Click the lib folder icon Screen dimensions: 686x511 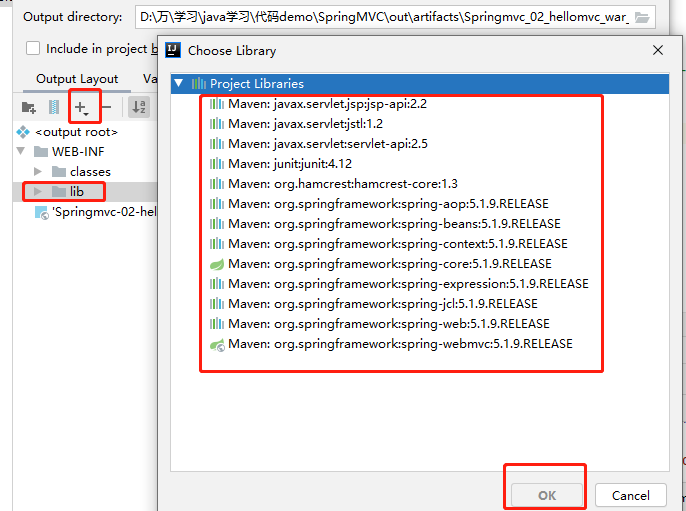59,192
